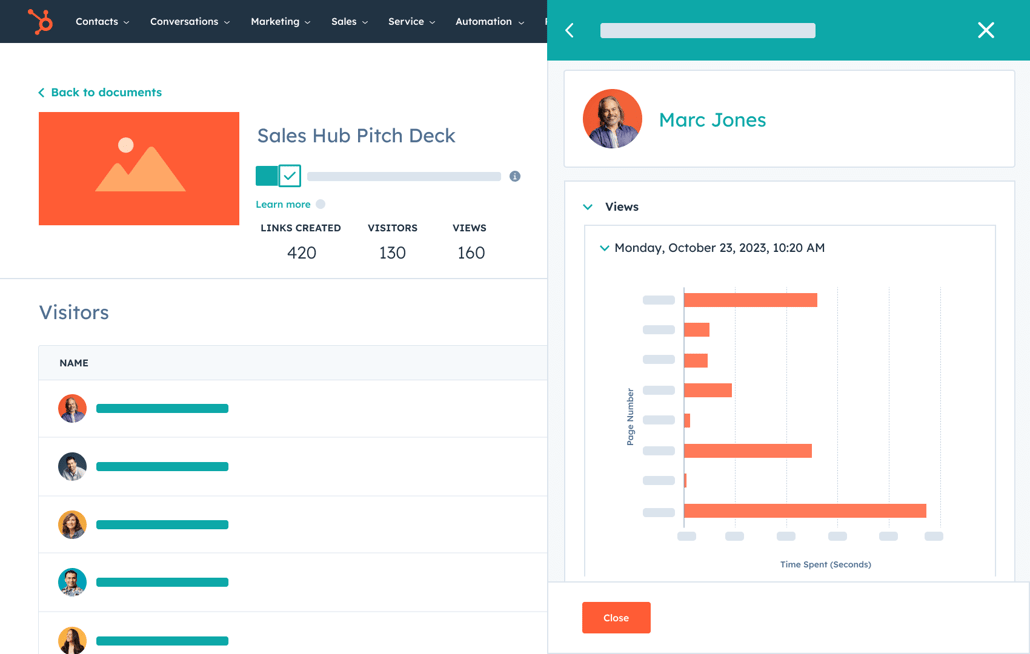
Task: Click the back arrow in the teal panel header
Action: coord(569,30)
